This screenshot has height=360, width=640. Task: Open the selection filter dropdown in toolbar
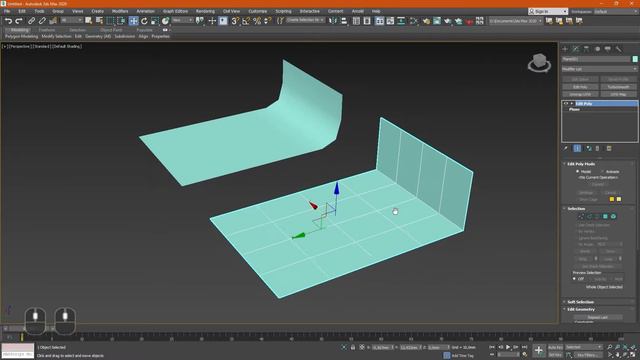(71, 20)
